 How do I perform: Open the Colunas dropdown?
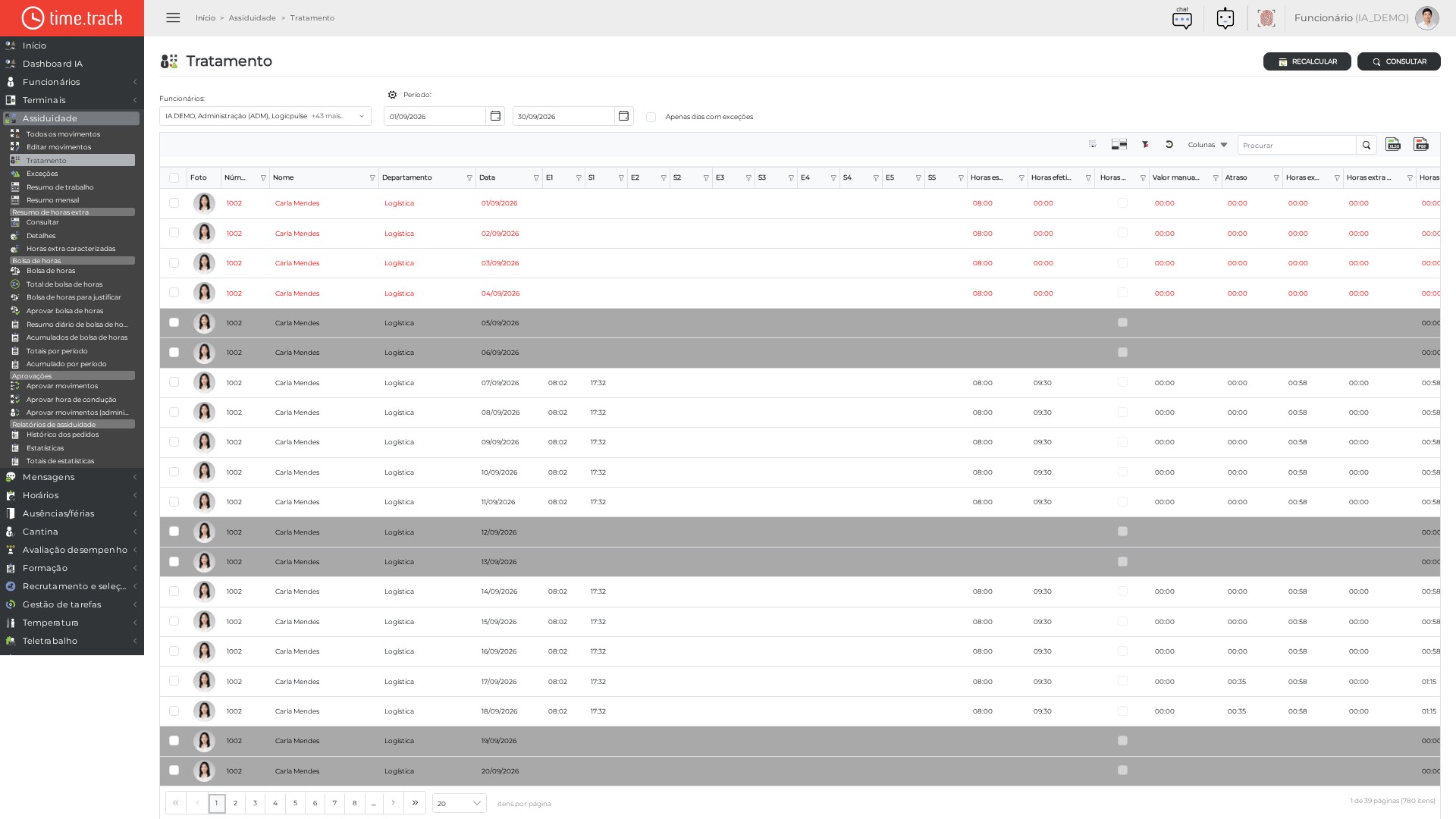point(1207,145)
